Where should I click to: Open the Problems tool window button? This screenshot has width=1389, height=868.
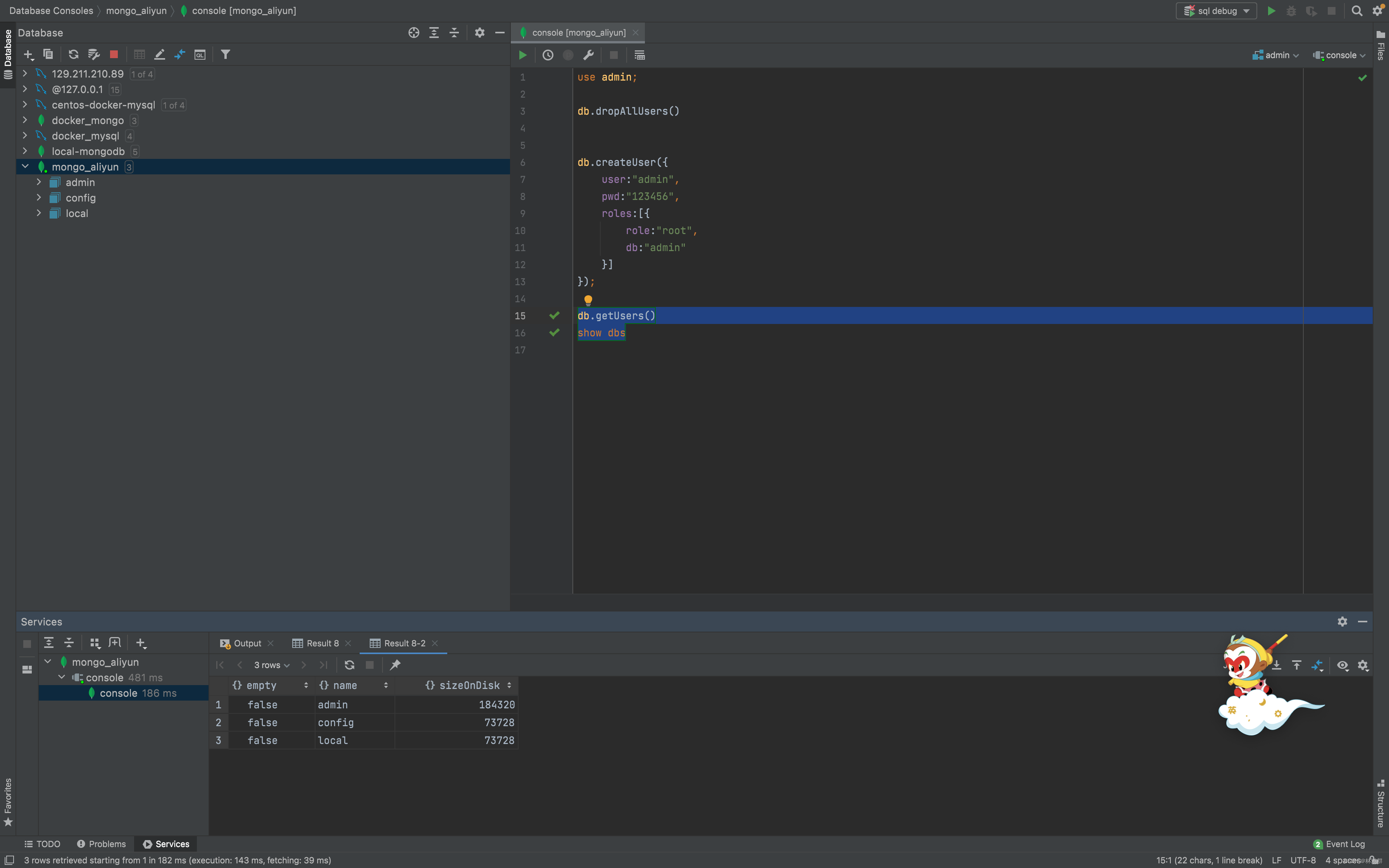tap(101, 843)
